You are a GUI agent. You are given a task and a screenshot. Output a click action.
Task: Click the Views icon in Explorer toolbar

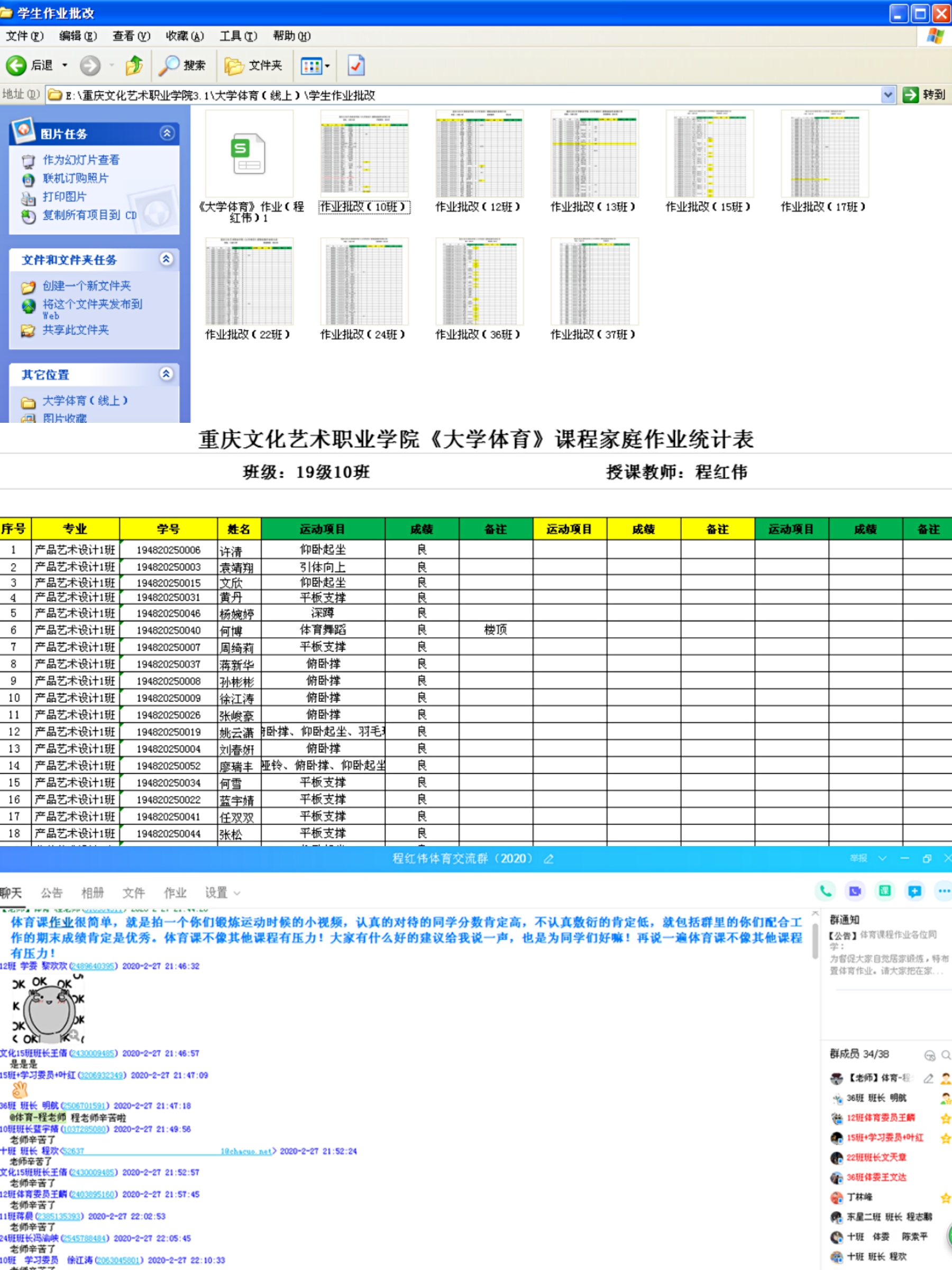pyautogui.click(x=311, y=66)
